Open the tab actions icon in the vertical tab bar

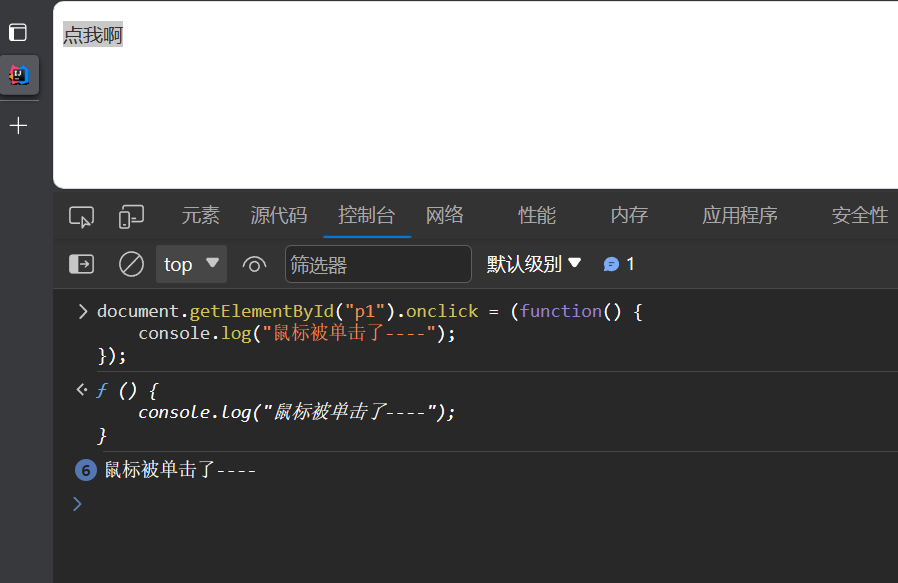(18, 32)
